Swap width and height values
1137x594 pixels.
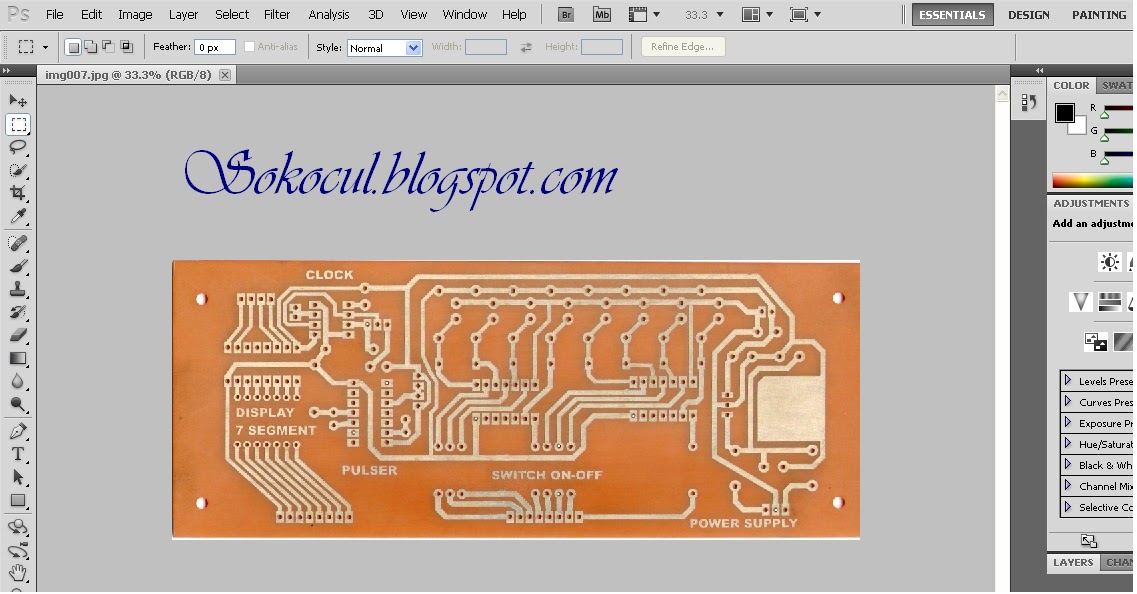click(526, 47)
